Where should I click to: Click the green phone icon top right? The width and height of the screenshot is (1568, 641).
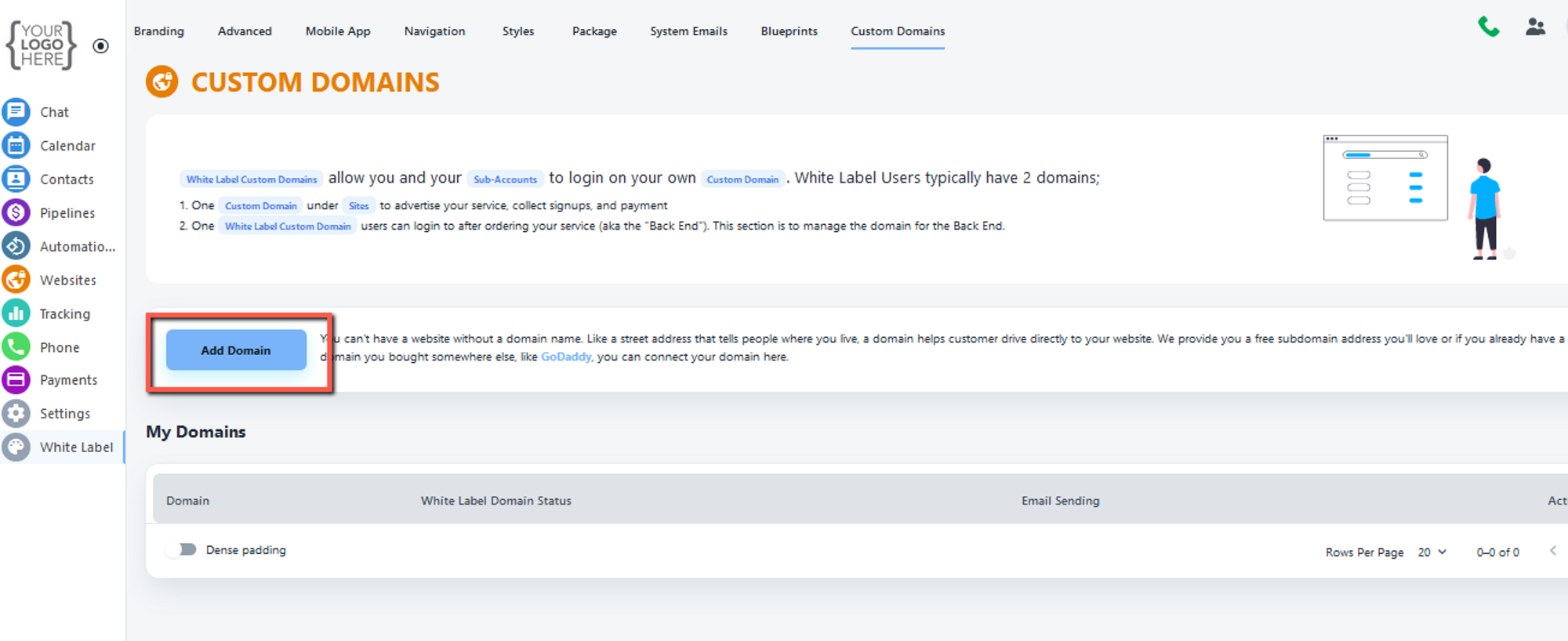pyautogui.click(x=1488, y=27)
